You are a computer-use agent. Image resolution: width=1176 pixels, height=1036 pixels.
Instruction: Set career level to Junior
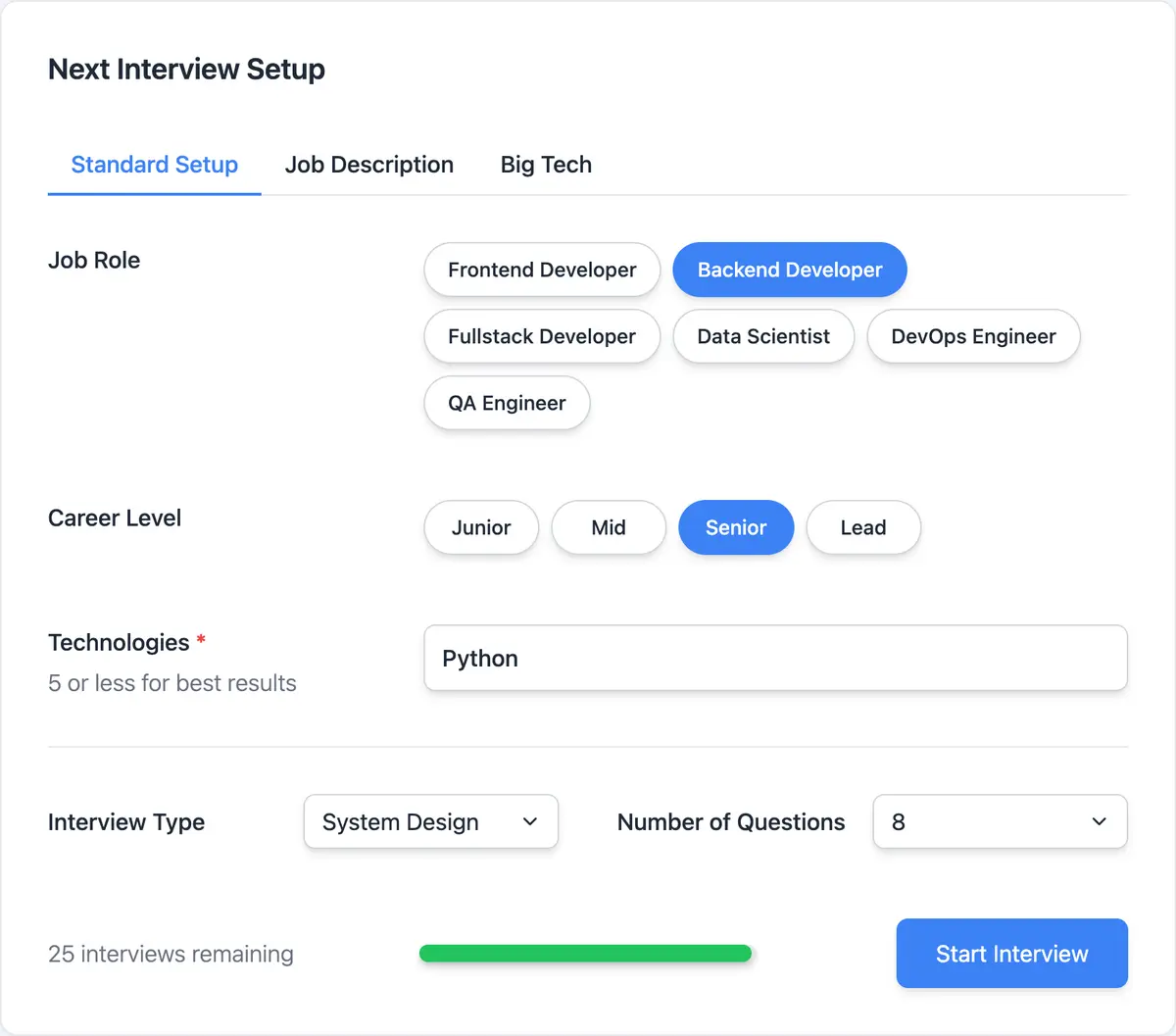coord(481,527)
